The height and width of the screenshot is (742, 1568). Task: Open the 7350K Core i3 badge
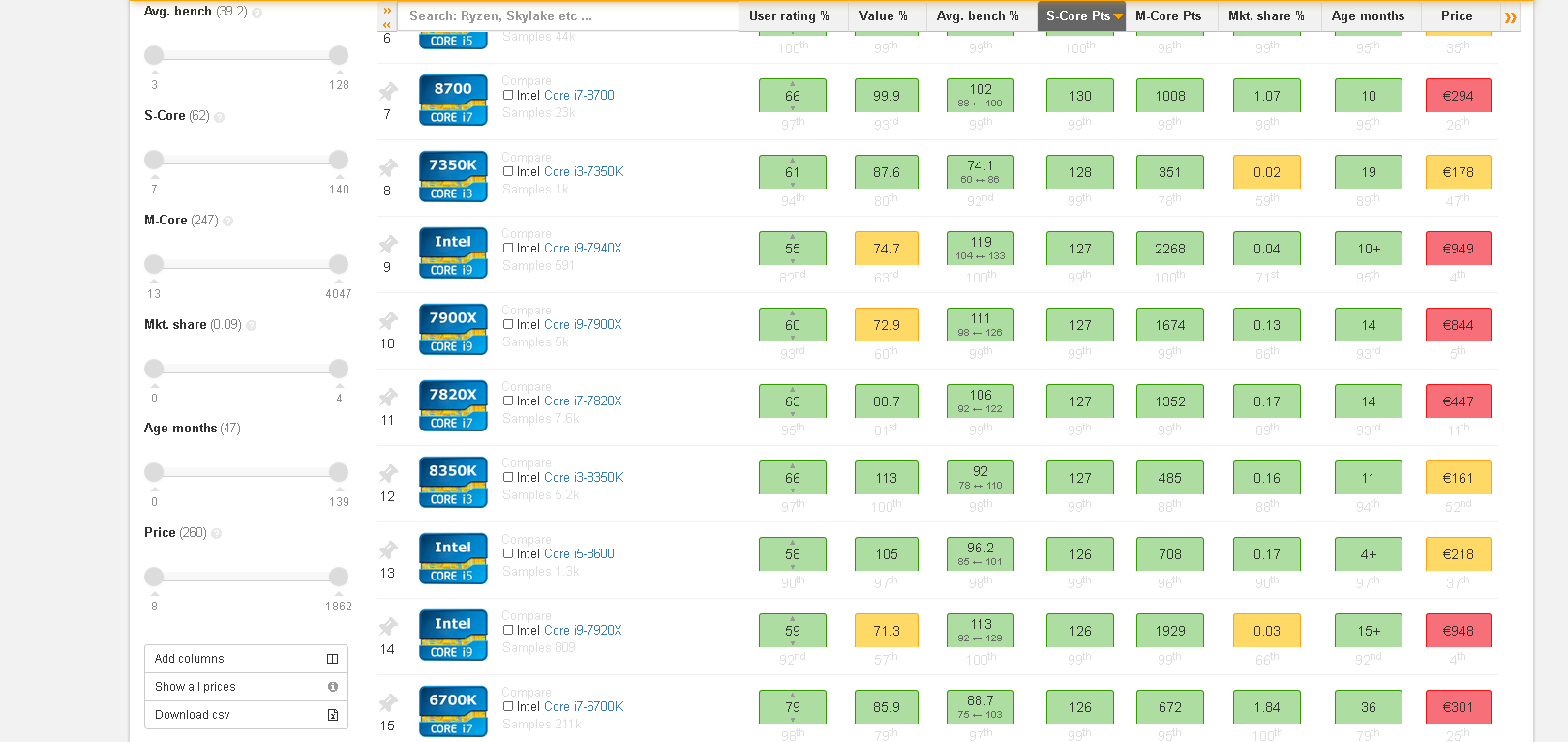point(453,177)
